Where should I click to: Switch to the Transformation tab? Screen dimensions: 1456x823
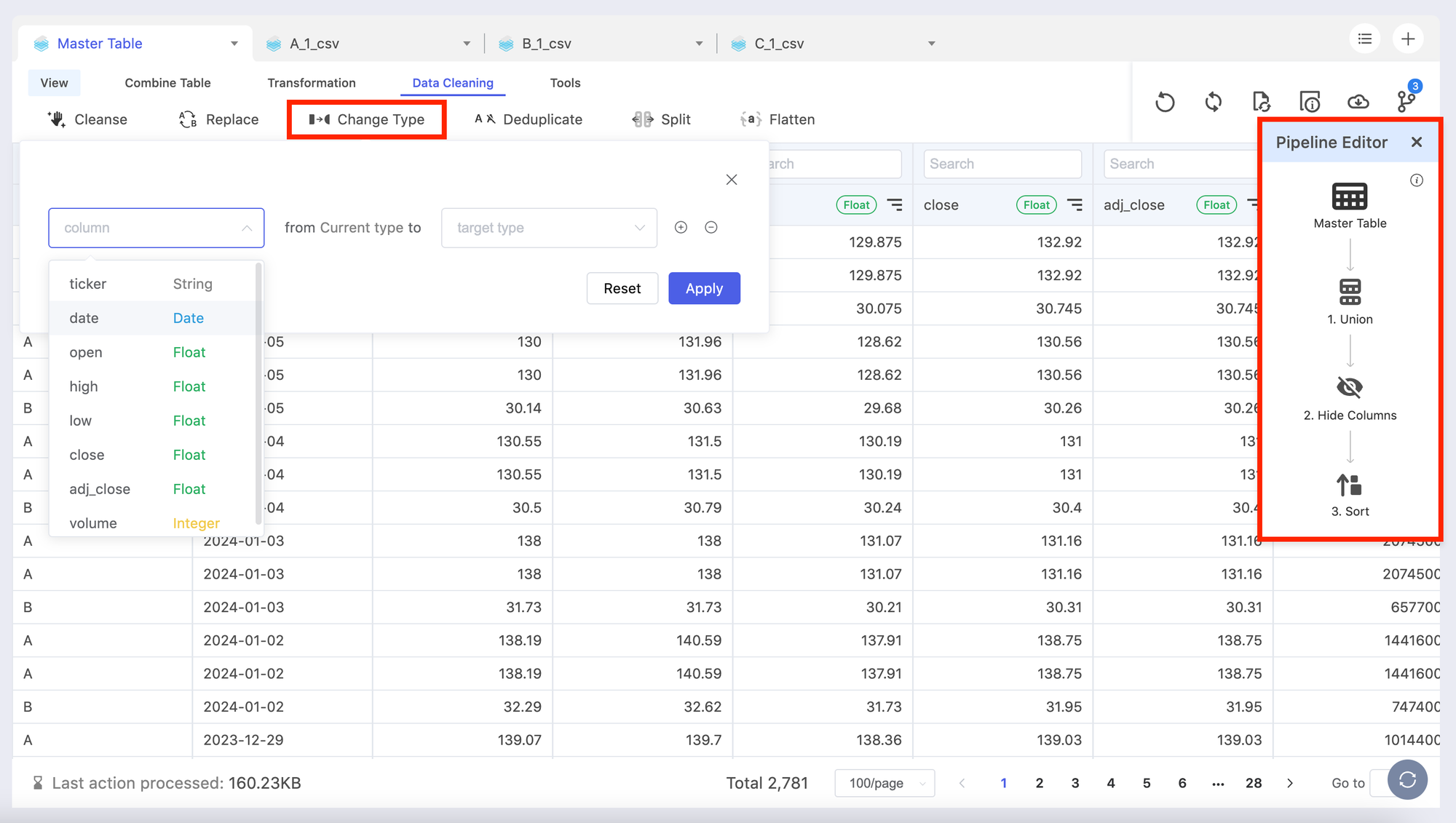pos(312,83)
